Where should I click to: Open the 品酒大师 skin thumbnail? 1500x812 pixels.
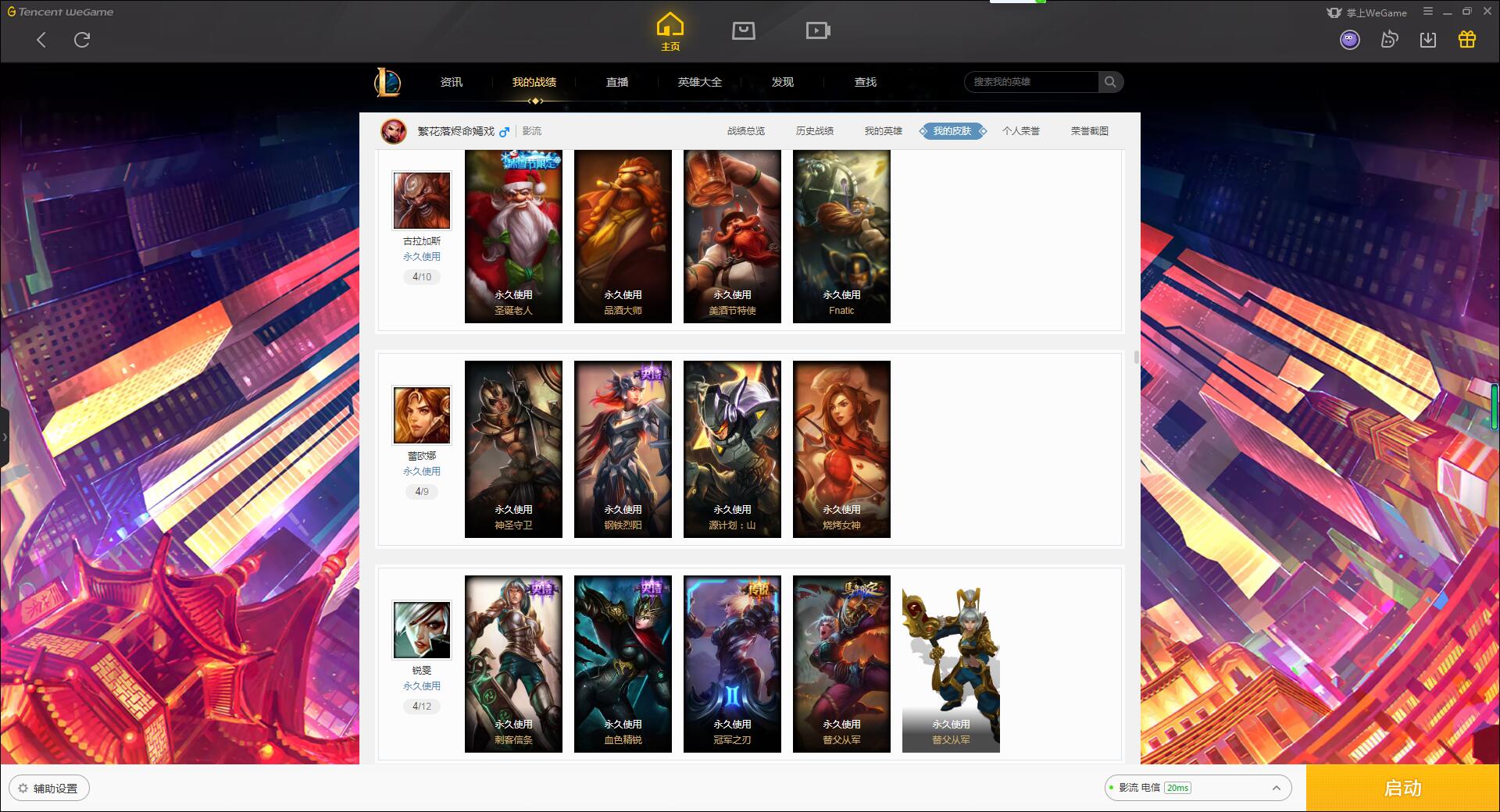pos(623,237)
